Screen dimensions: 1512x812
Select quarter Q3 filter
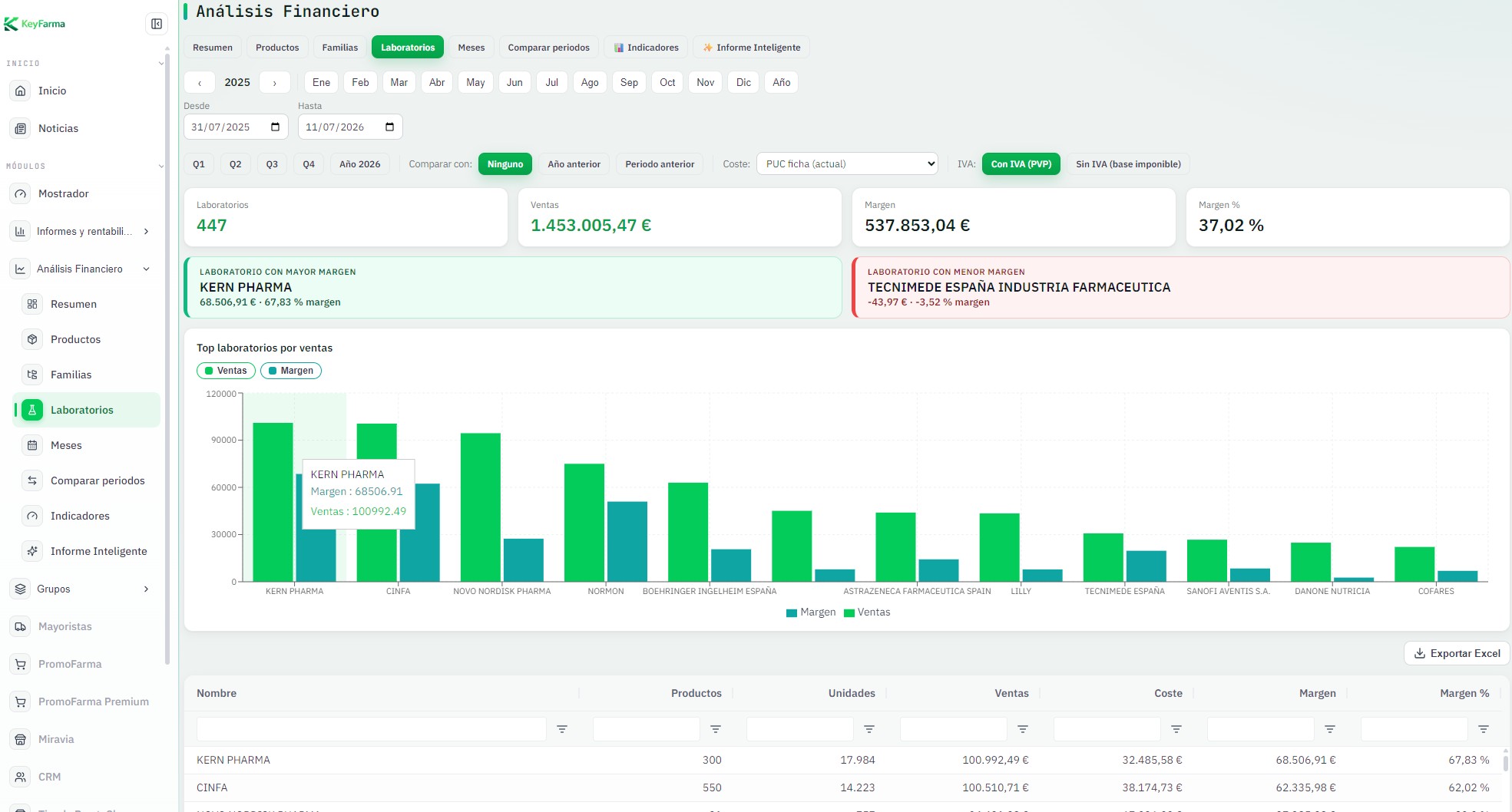click(x=272, y=164)
